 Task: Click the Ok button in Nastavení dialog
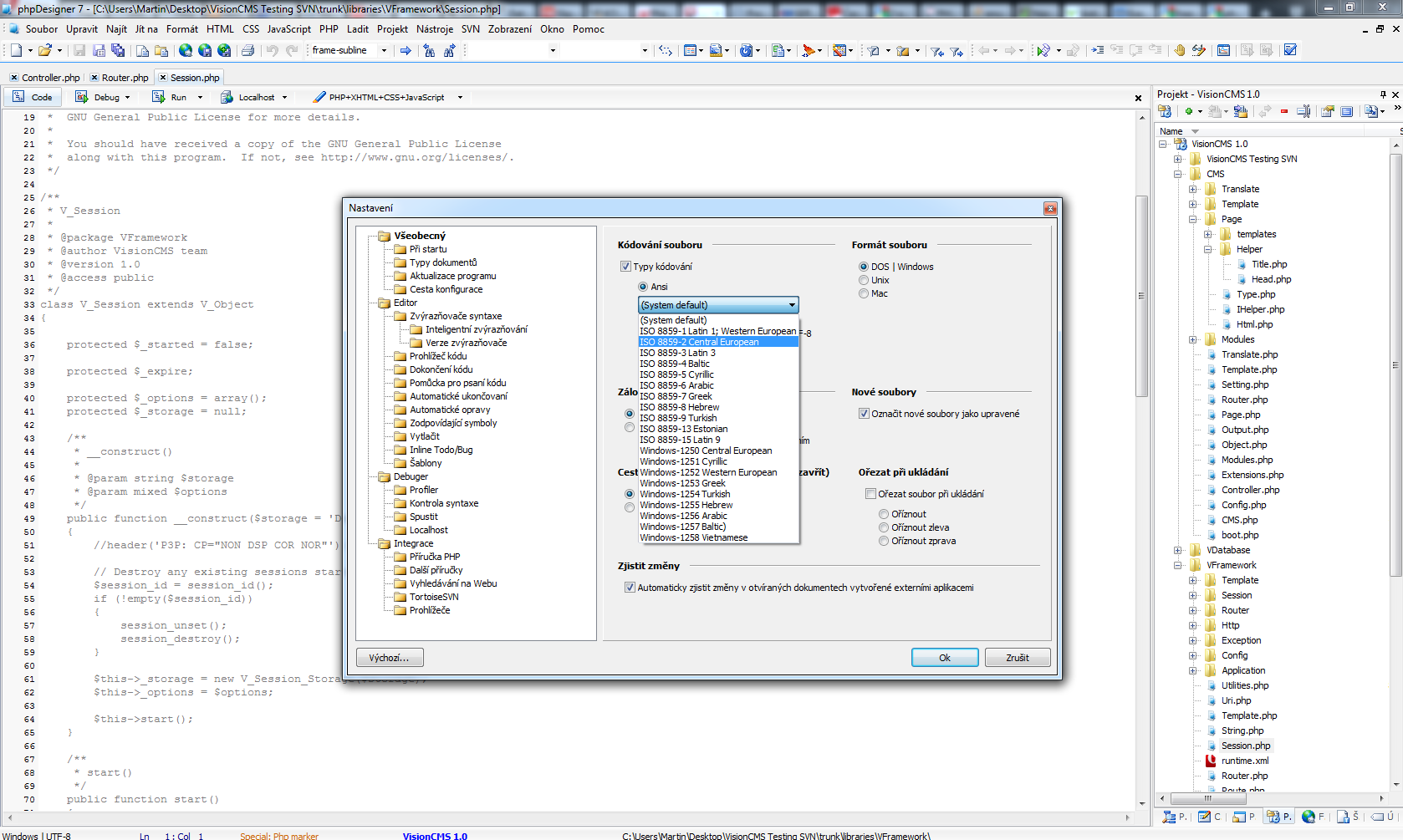[x=944, y=658]
